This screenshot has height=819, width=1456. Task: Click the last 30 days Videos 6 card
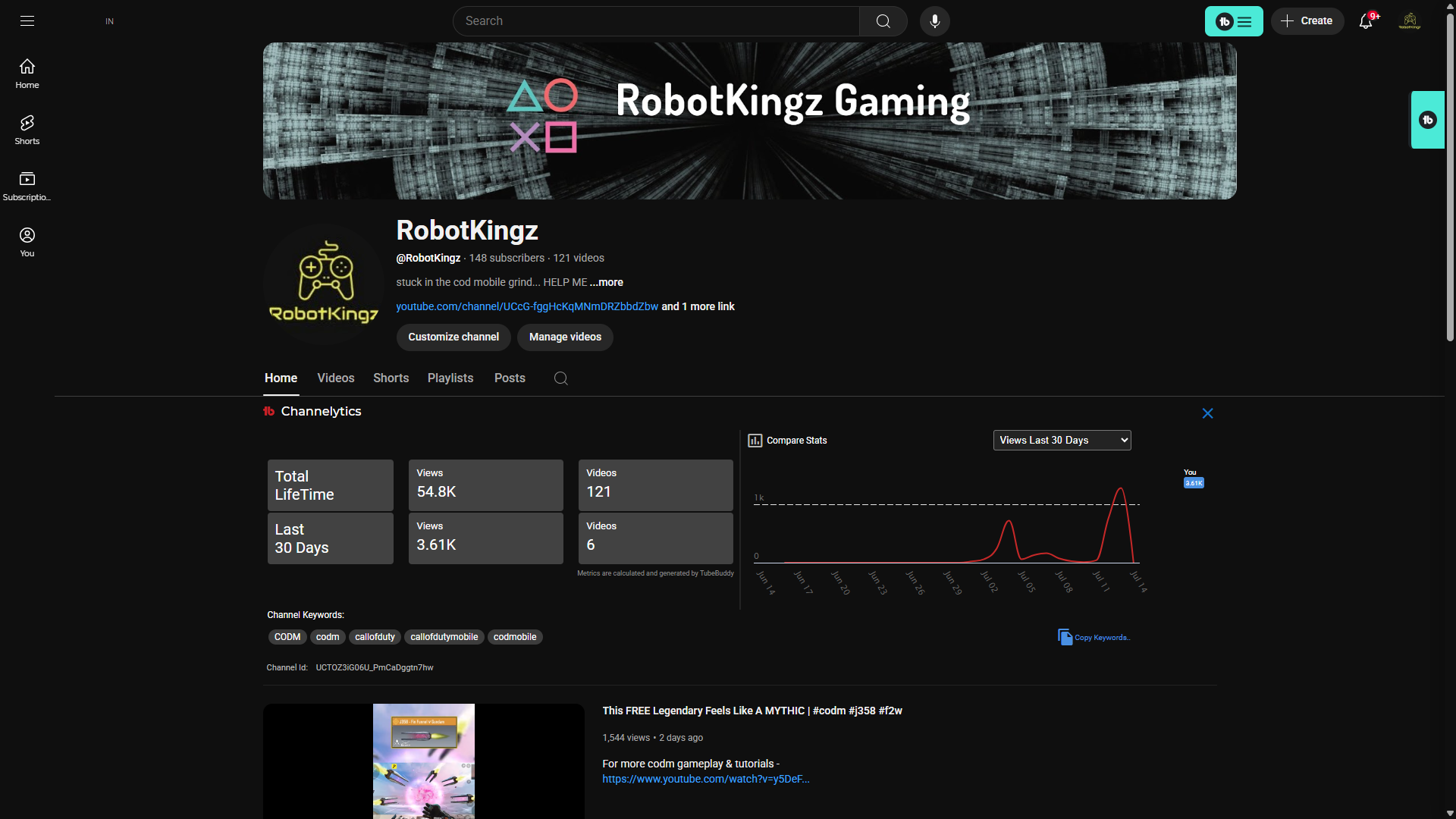[656, 538]
